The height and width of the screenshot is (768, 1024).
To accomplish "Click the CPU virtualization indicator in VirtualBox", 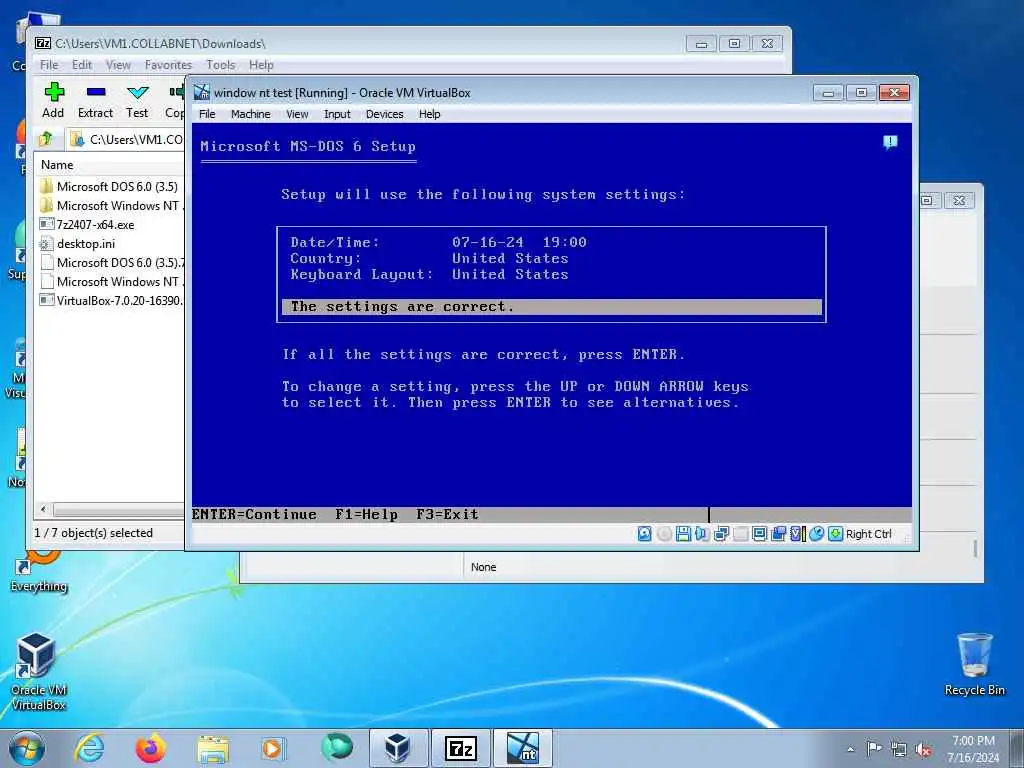I will pyautogui.click(x=797, y=534).
